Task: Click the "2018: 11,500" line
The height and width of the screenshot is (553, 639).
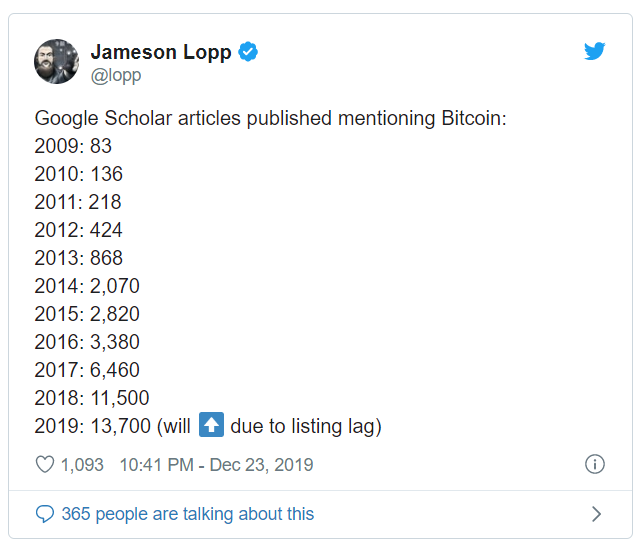Action: [92, 398]
